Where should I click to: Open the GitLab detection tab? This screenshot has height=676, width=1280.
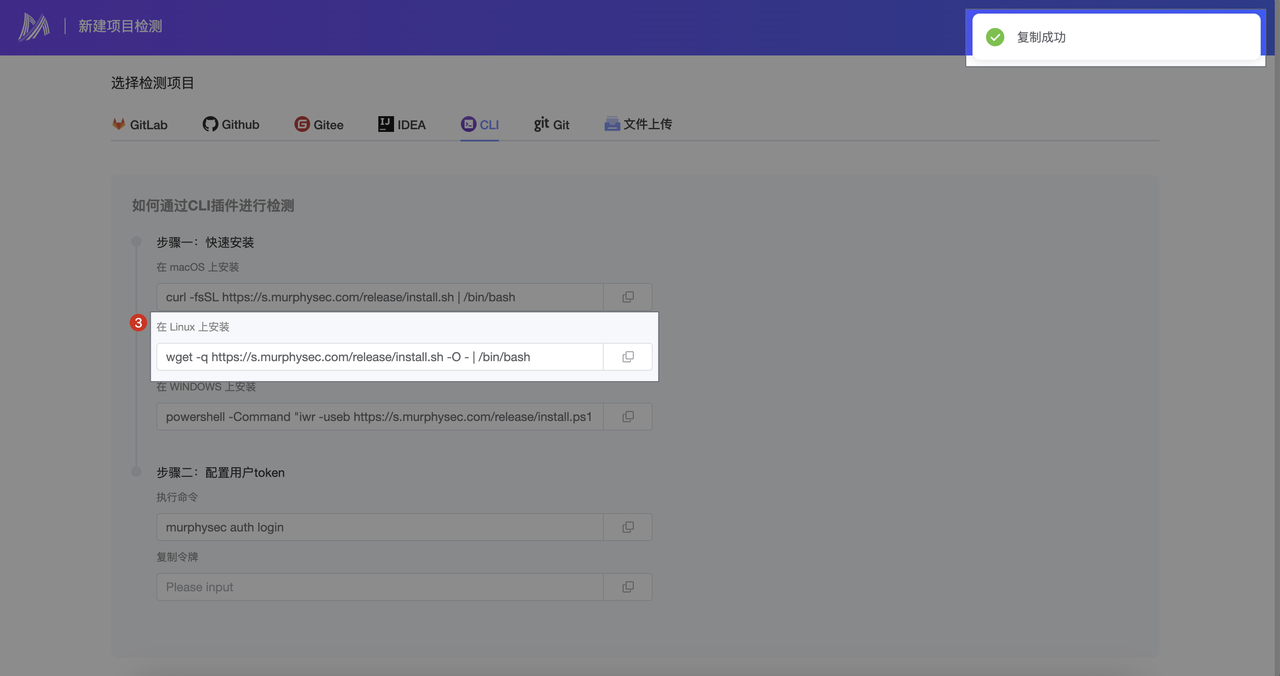pyautogui.click(x=139, y=125)
